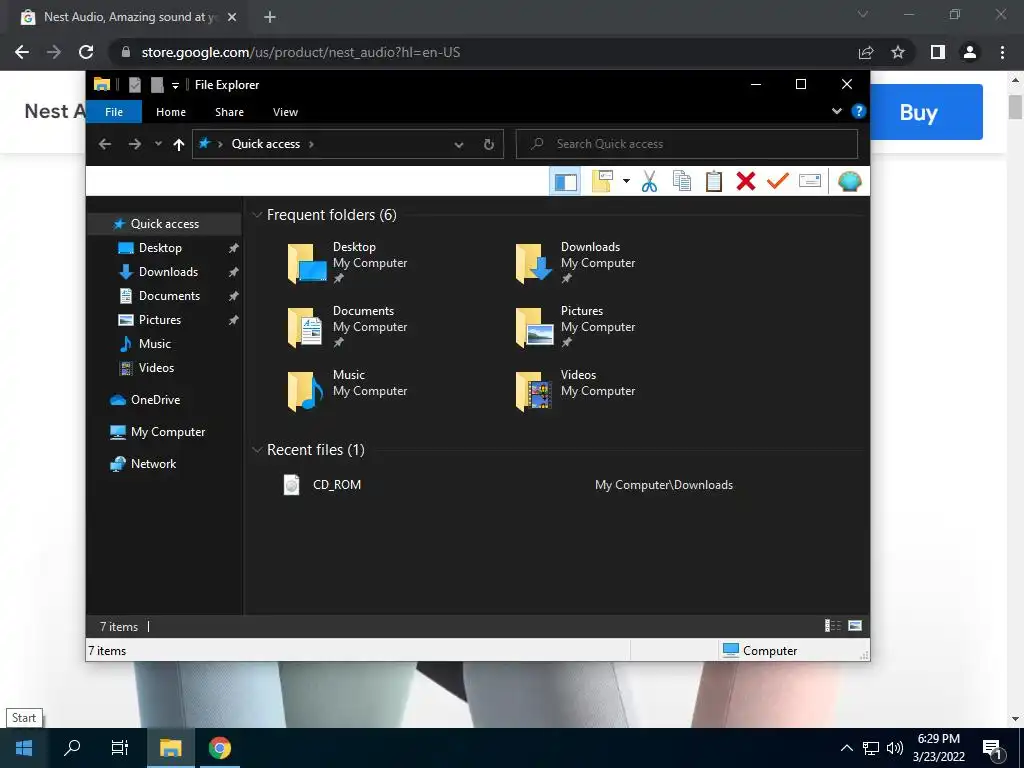
Task: Expand the ribbon with the chevron
Action: pos(837,111)
